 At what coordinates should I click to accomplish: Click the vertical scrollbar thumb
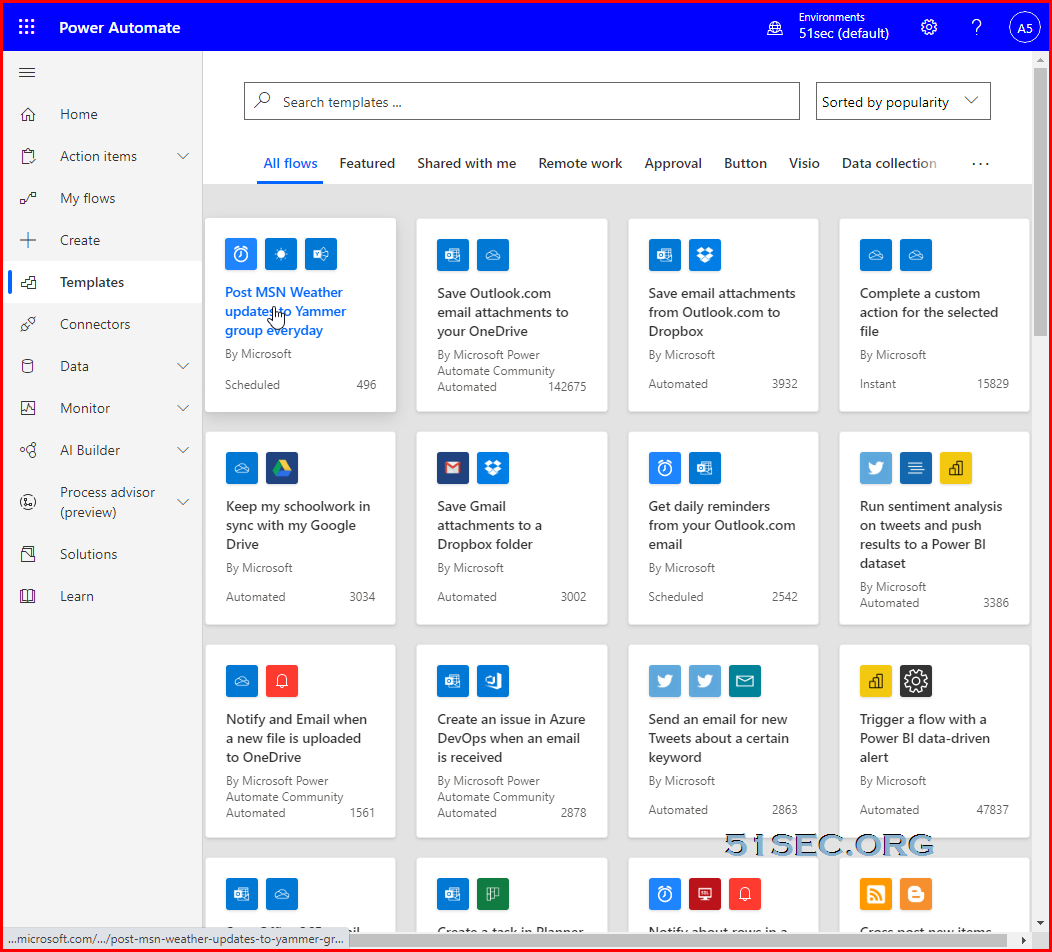[1040, 201]
